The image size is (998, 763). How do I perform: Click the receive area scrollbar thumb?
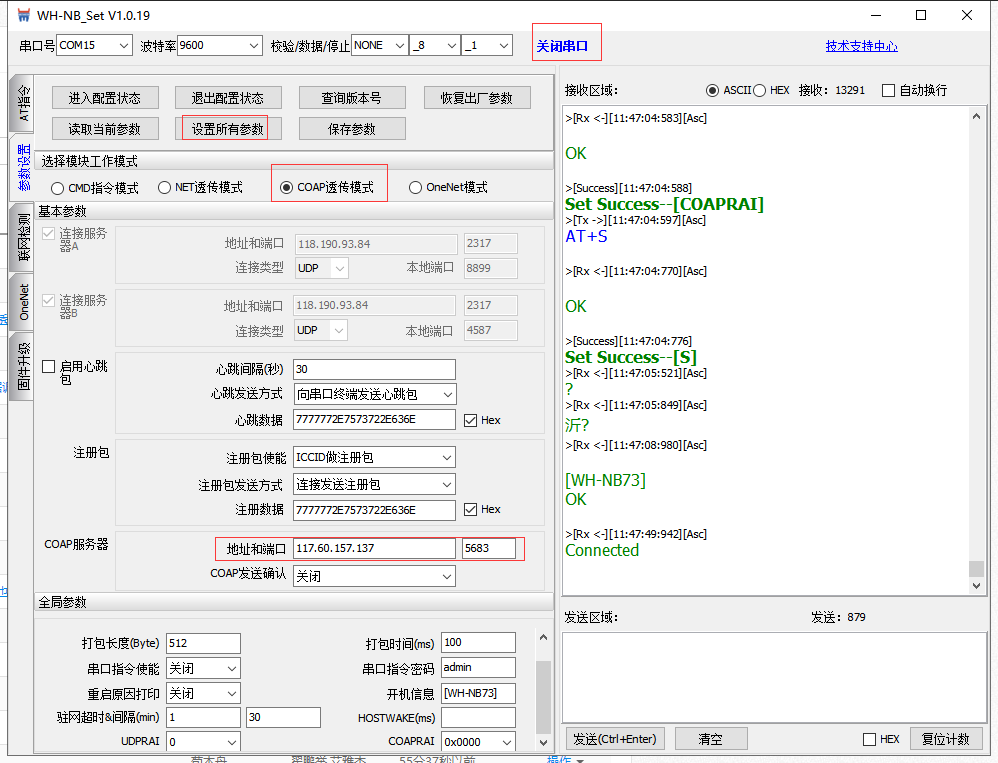click(976, 569)
